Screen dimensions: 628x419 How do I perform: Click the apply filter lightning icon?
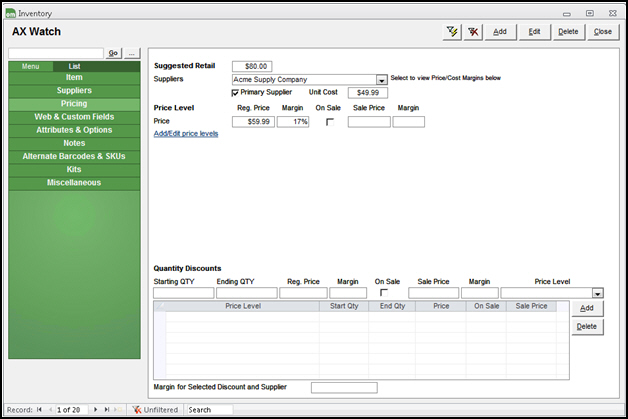point(452,32)
